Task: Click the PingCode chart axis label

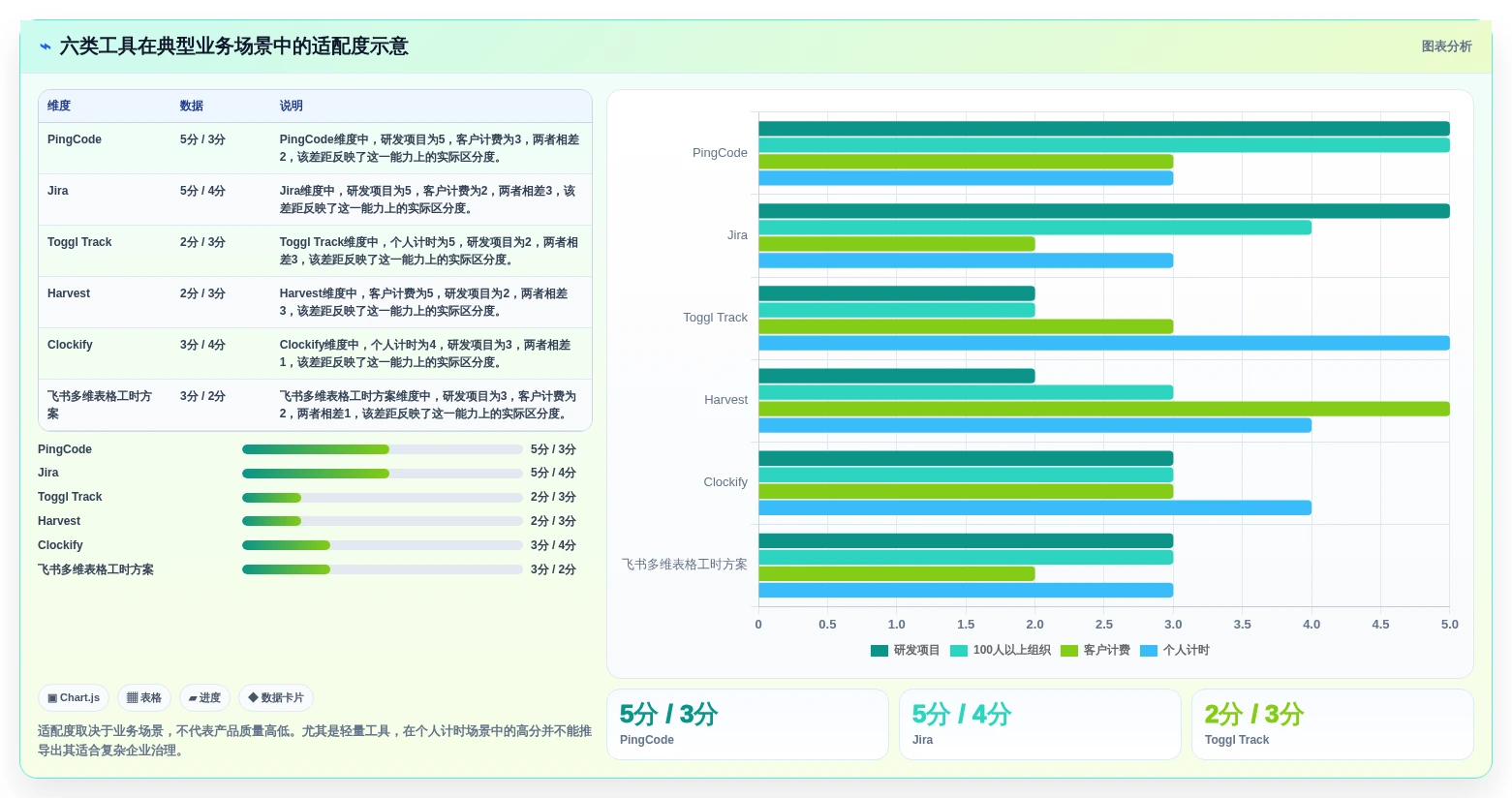Action: pos(720,153)
